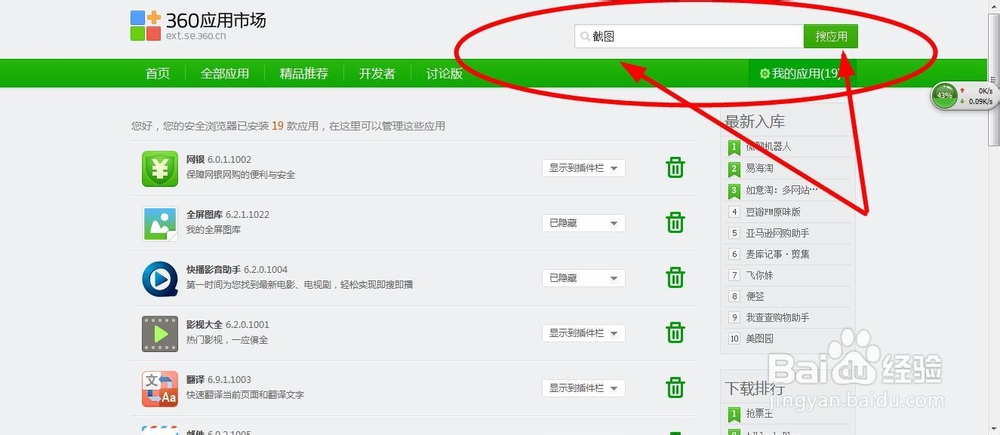Open 全屏图库 已隐藏 dropdown
The image size is (1000, 435).
pyautogui.click(x=584, y=223)
